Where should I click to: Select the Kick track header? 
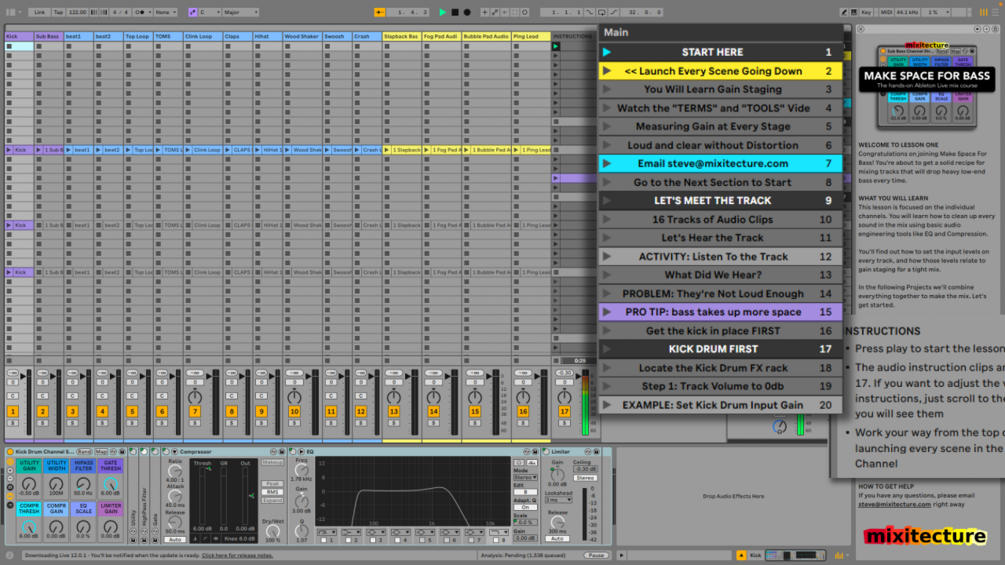point(19,37)
